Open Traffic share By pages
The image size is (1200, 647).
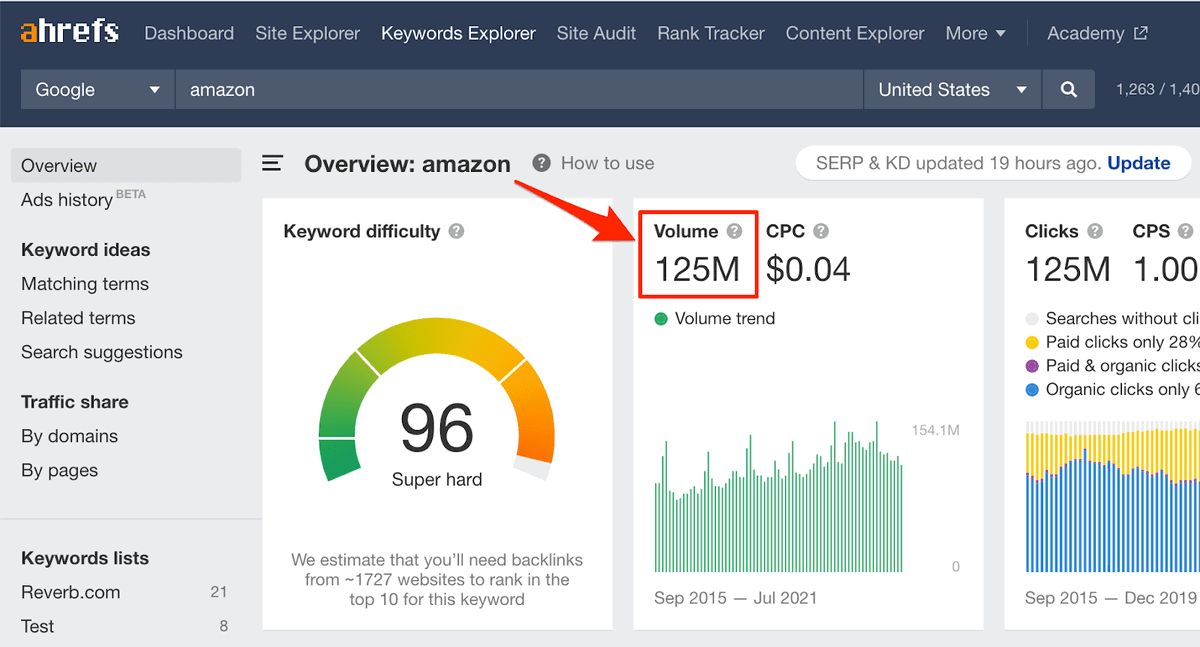click(x=59, y=470)
